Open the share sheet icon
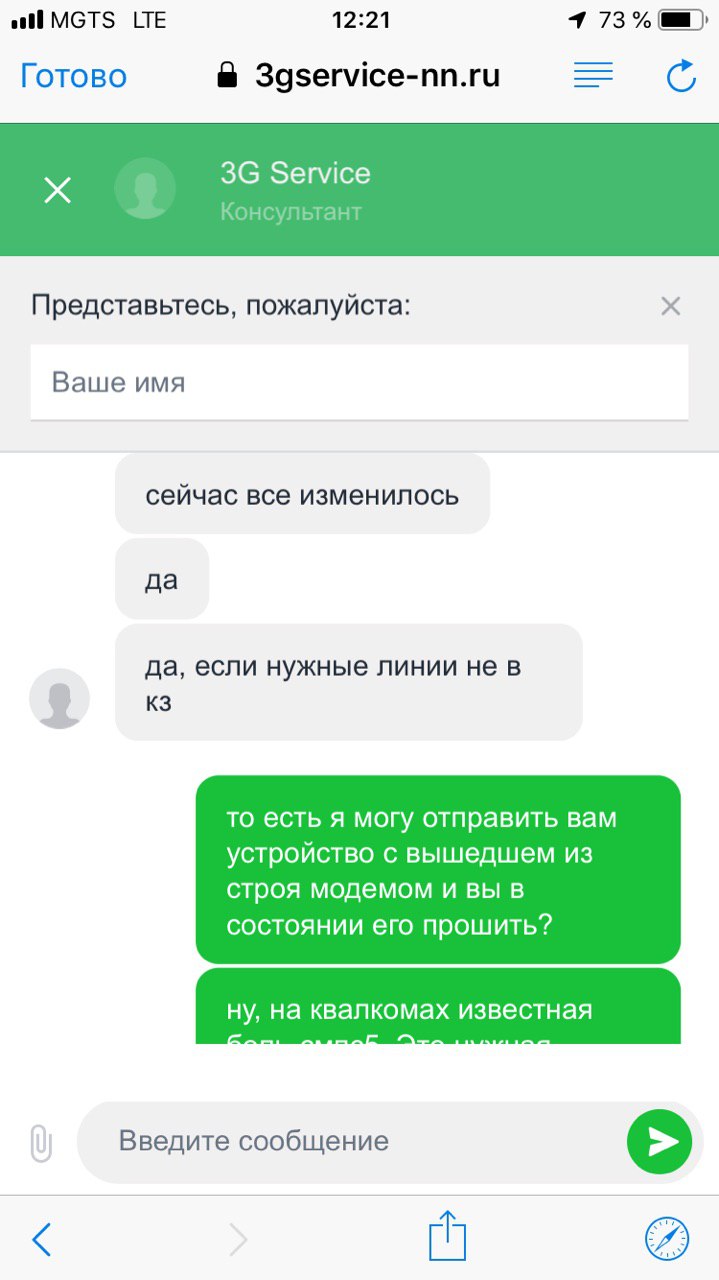Viewport: 719px width, 1280px height. click(x=447, y=1235)
